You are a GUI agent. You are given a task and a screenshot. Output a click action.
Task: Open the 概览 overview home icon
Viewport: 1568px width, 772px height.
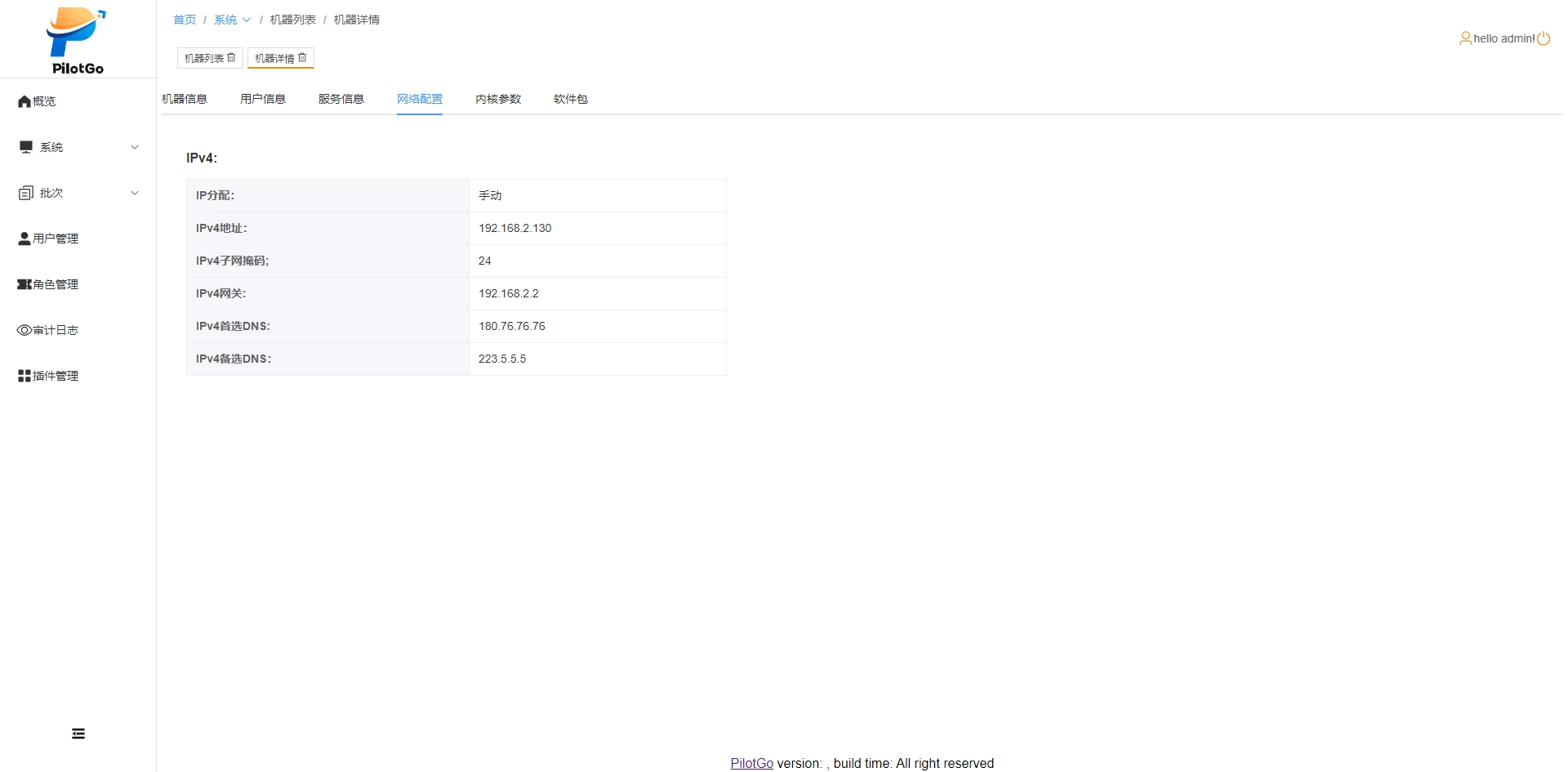[24, 101]
